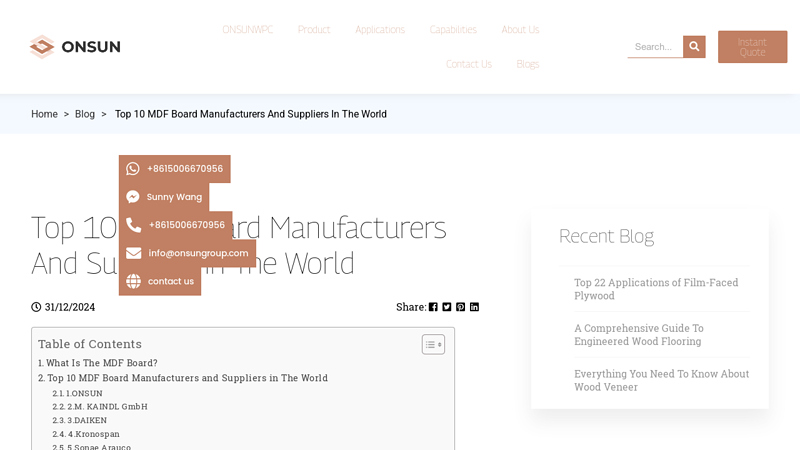
Task: Click breadcrumb current page title text
Action: tap(251, 114)
